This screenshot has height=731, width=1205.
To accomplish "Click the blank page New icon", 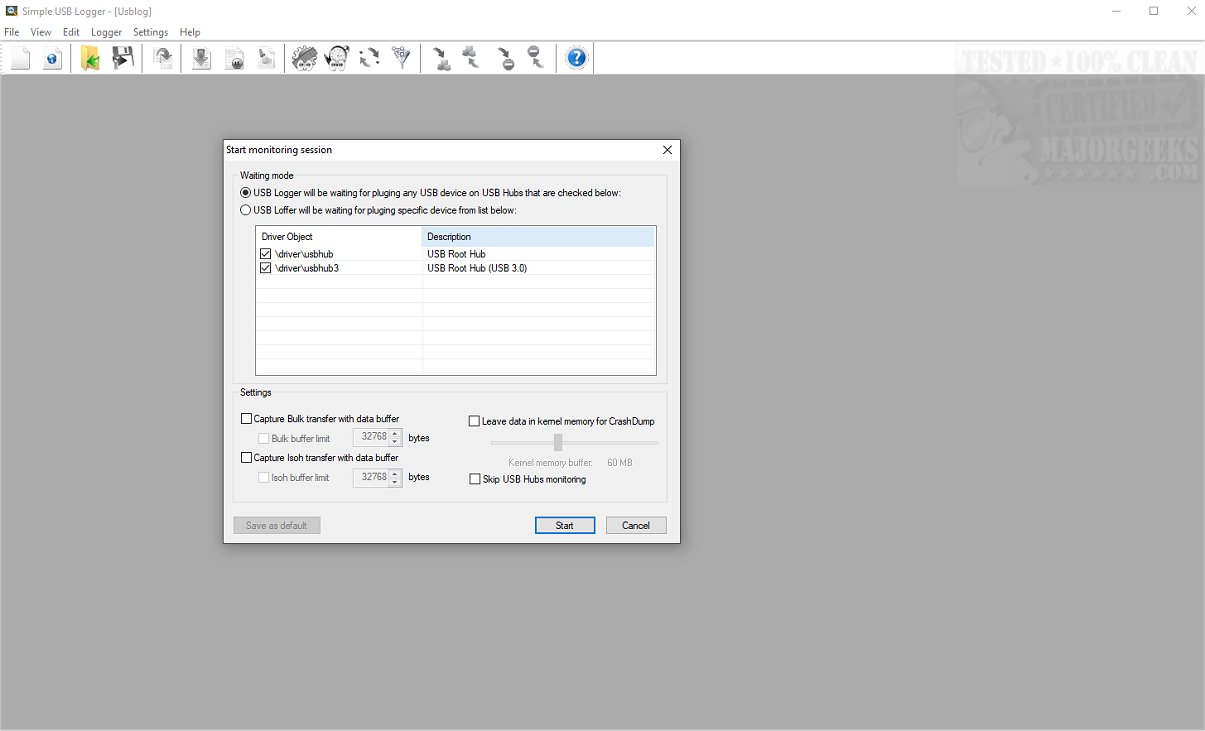I will [x=21, y=58].
